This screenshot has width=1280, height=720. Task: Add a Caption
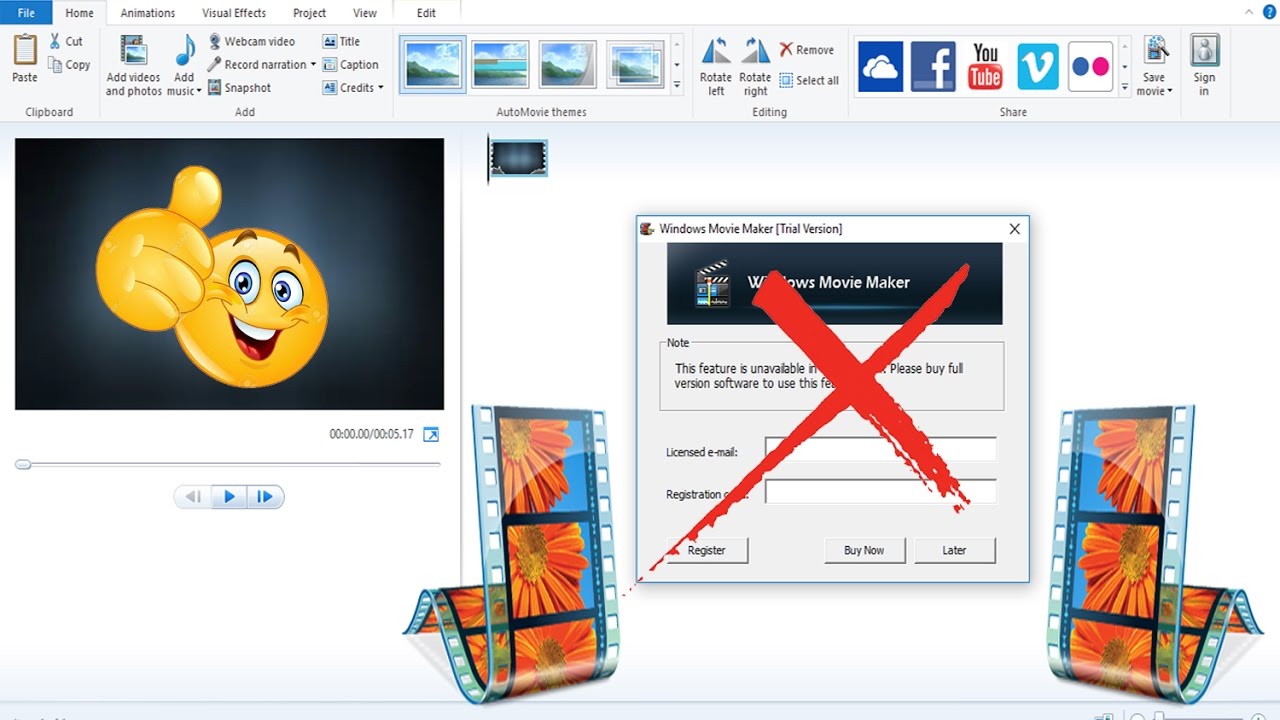click(x=351, y=64)
